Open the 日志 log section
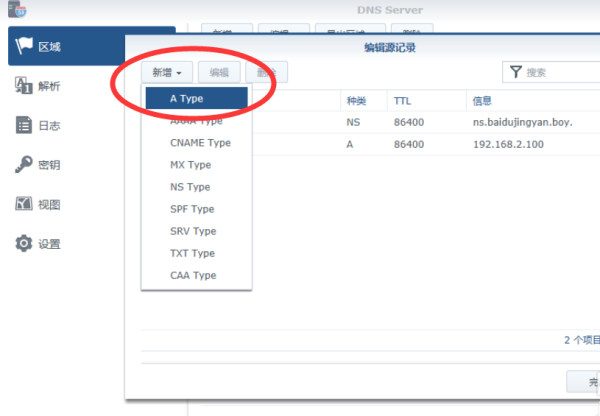Image resolution: width=600 pixels, height=416 pixels. tap(49, 126)
